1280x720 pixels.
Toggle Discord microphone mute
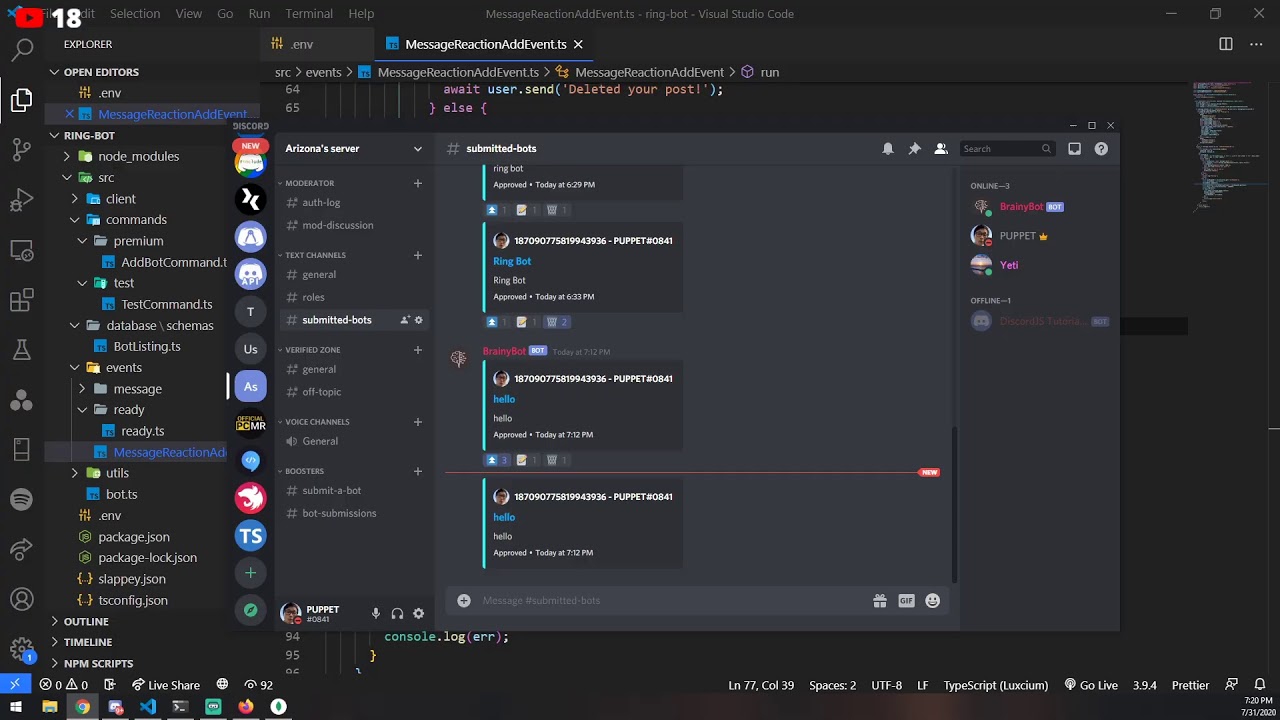[376, 613]
